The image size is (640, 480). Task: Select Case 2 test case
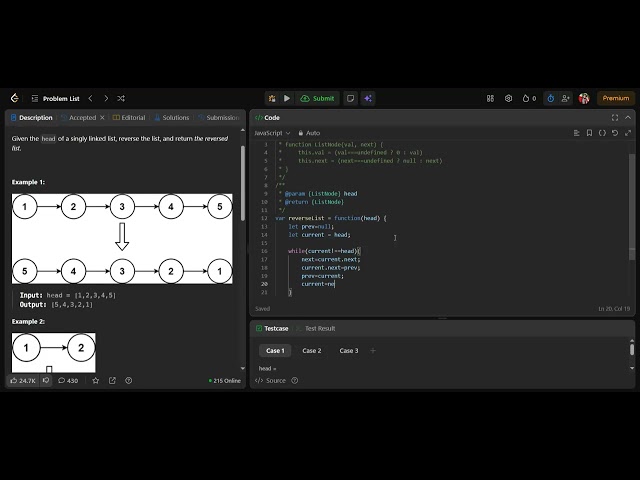[x=312, y=351]
